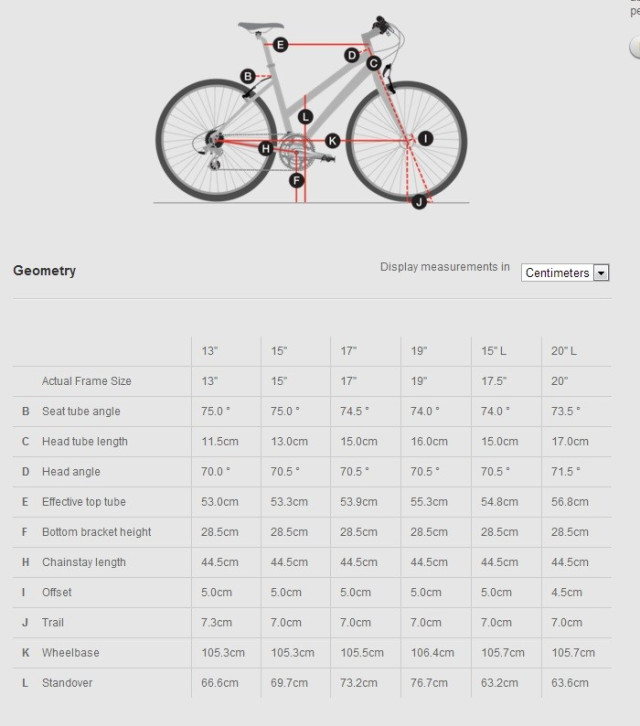640x726 pixels.
Task: Click the Wheelbase row label
Action: (70, 652)
